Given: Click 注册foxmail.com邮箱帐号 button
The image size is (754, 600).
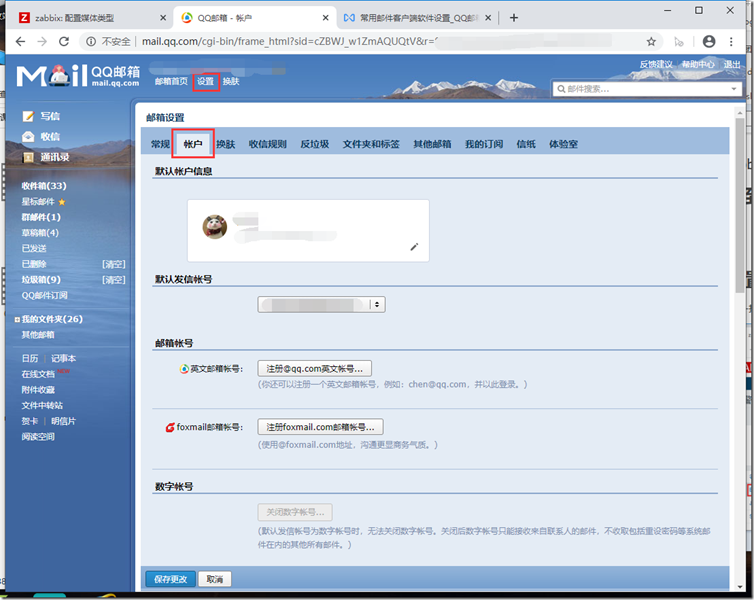Looking at the screenshot, I should click(x=320, y=427).
